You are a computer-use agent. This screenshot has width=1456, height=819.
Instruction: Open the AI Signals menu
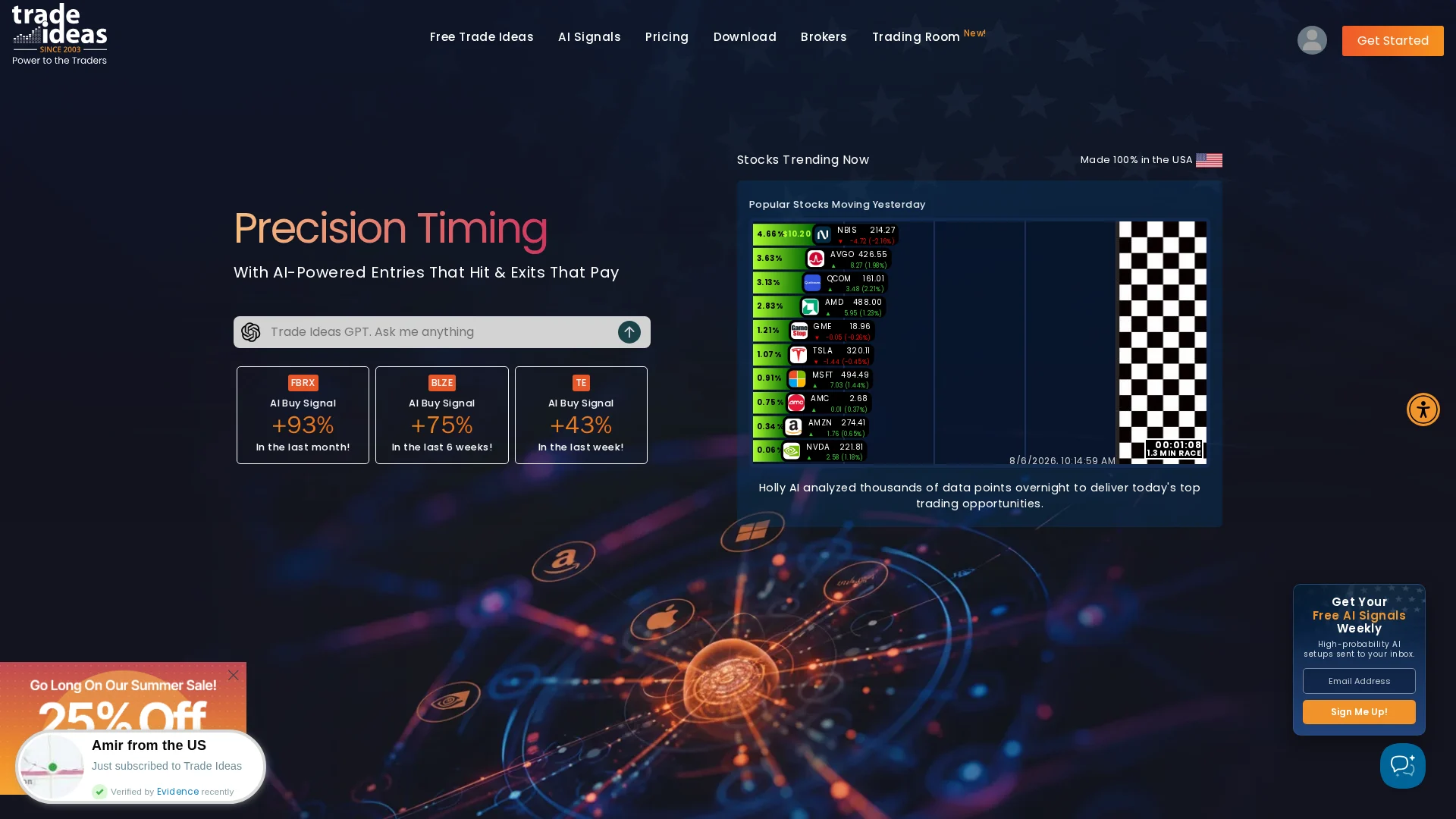tap(589, 37)
